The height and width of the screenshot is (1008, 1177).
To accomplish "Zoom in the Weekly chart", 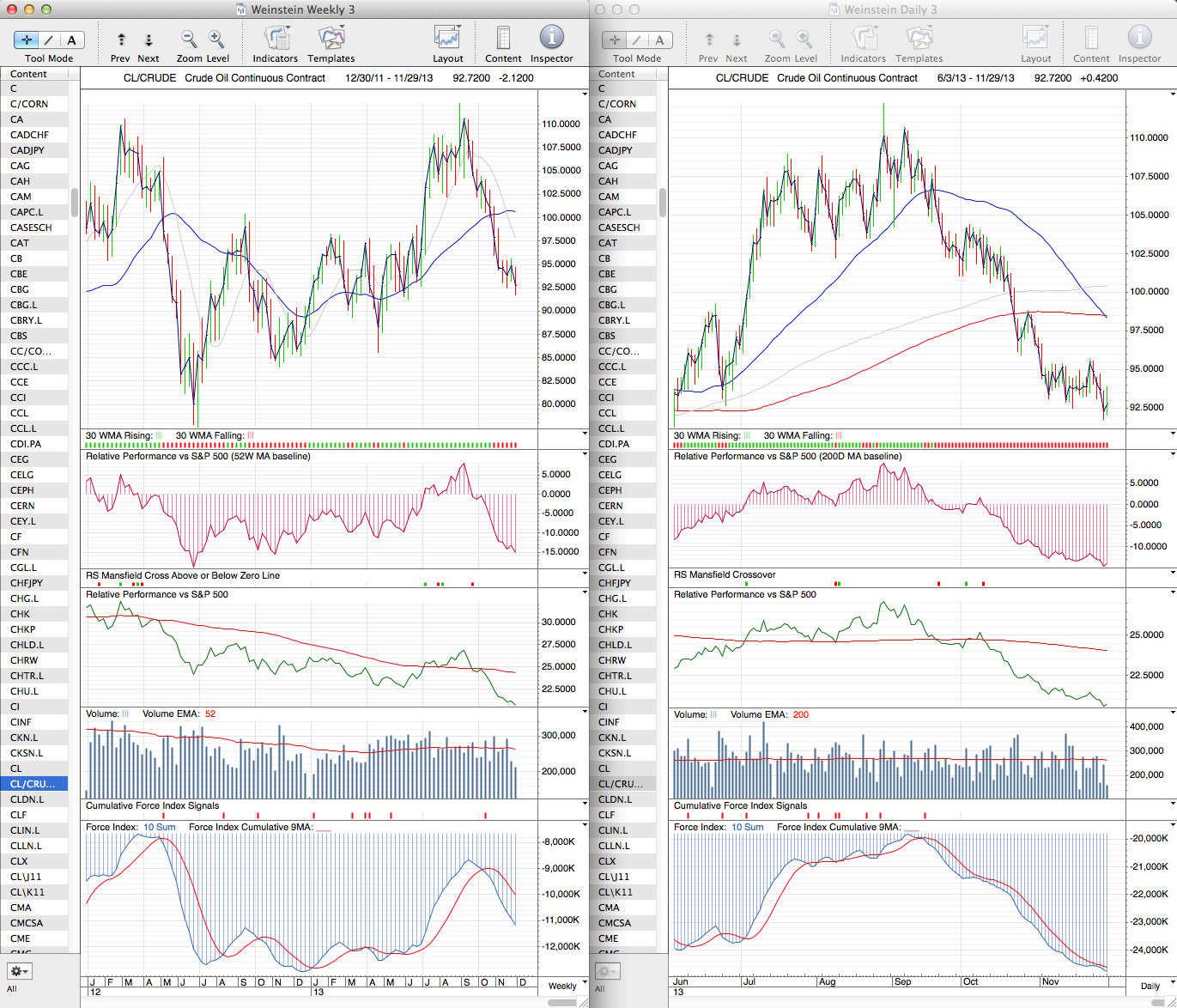I will (x=216, y=39).
